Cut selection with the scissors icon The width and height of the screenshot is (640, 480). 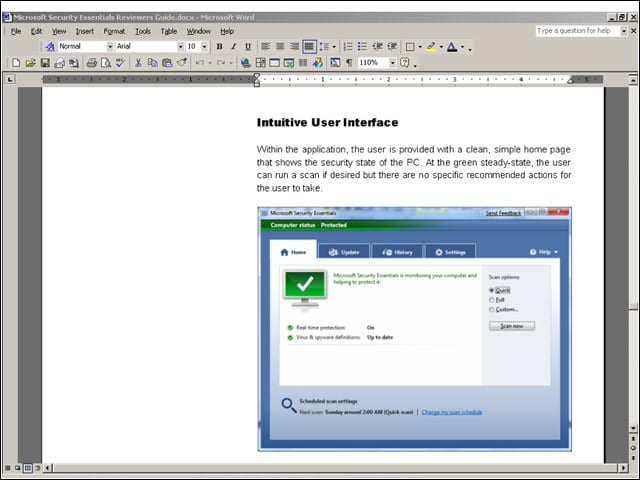point(138,62)
